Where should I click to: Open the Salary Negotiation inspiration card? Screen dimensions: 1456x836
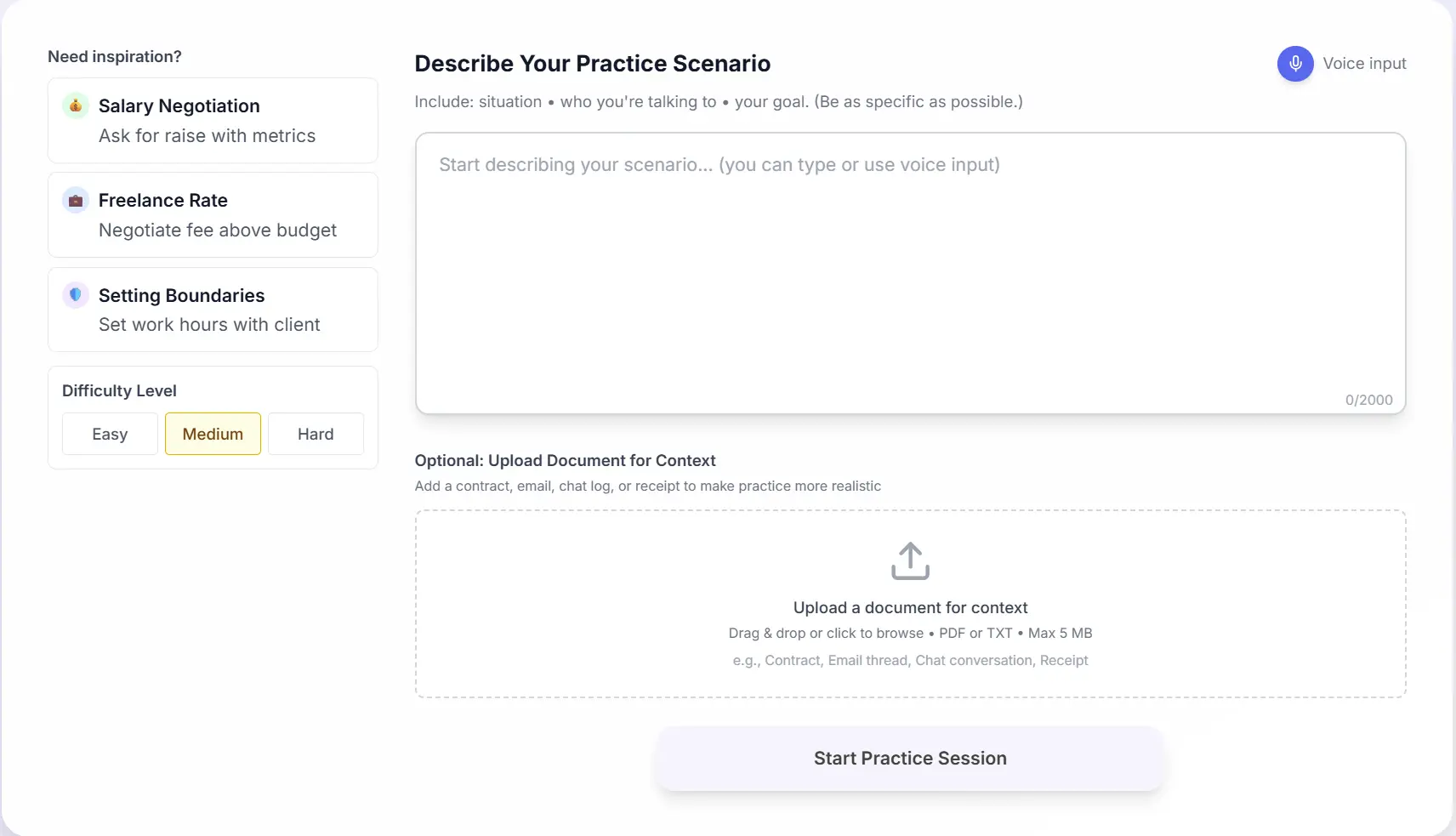click(213, 120)
